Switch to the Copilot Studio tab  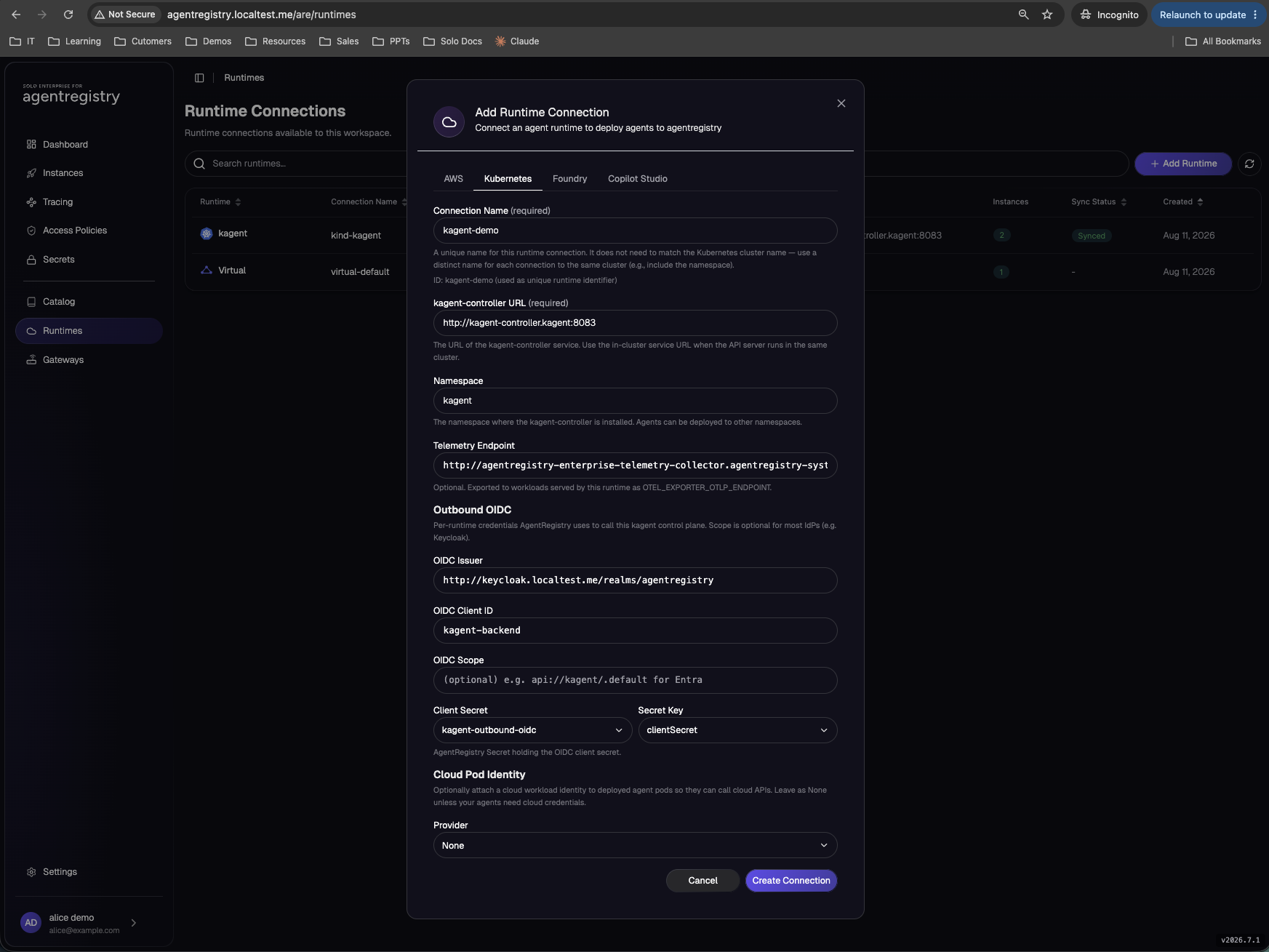(x=637, y=179)
